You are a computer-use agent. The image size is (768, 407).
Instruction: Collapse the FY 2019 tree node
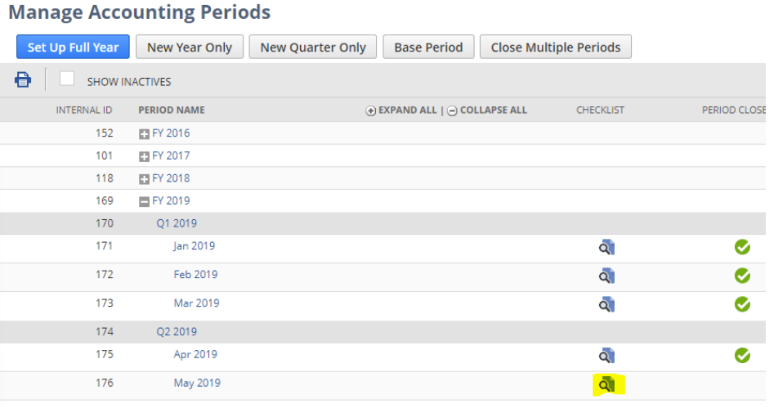(x=144, y=201)
